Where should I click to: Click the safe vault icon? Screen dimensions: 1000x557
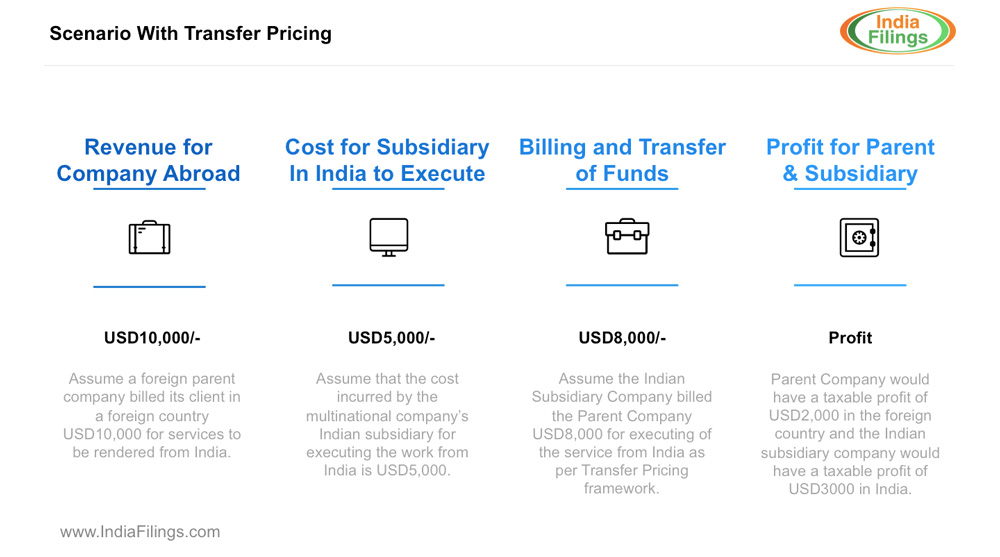click(x=858, y=238)
